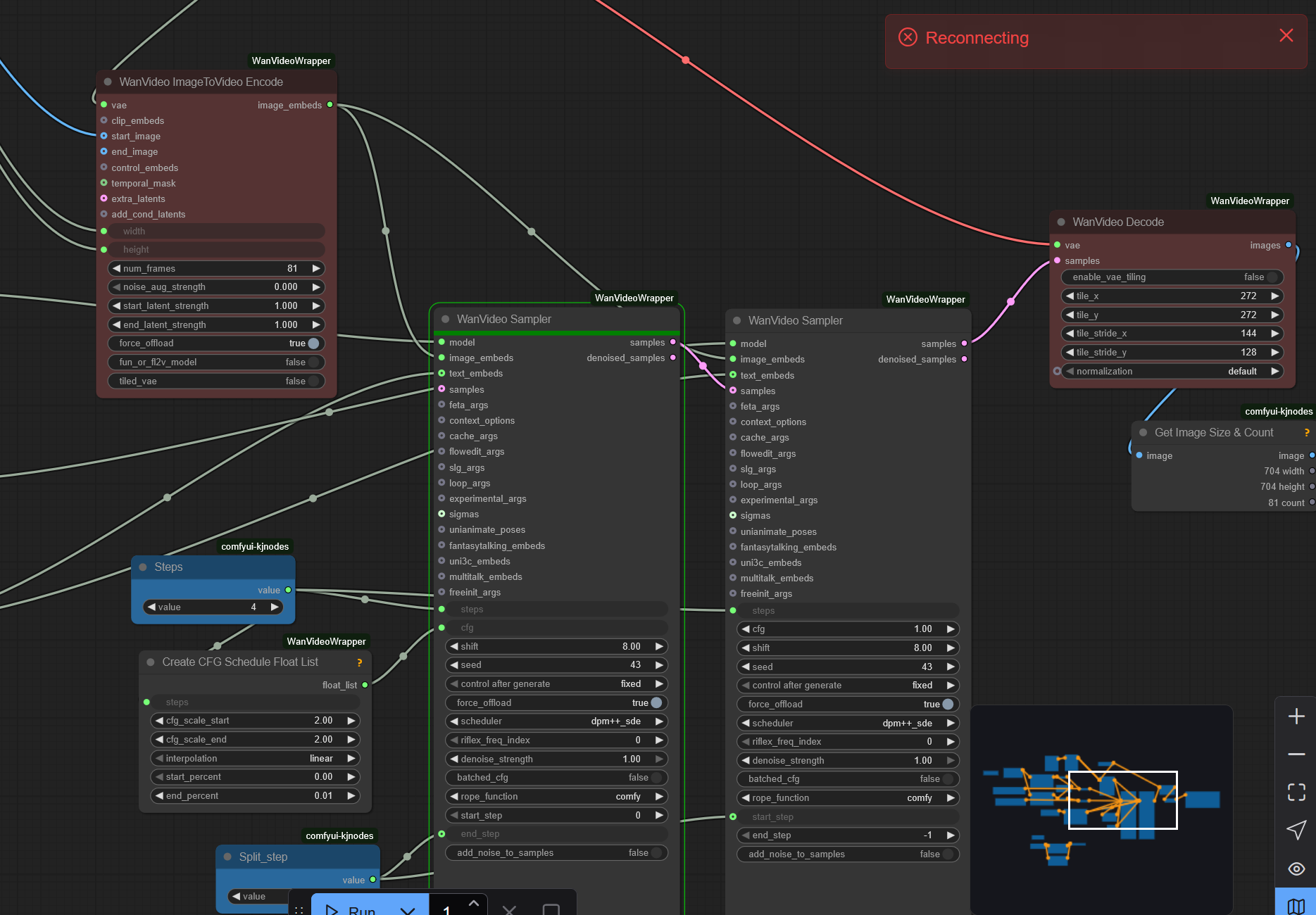
Task: Click the images output dot on WanVideo Decode
Action: pos(1289,245)
